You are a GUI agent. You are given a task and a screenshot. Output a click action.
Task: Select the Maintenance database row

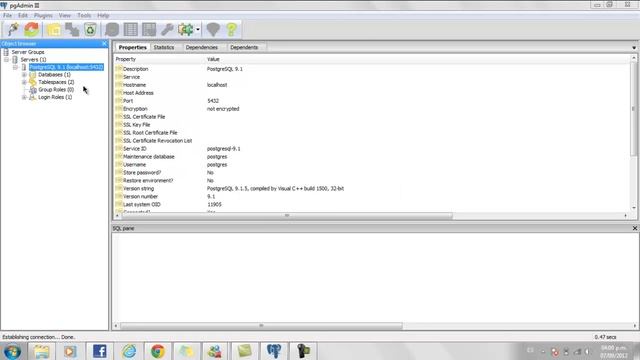(372, 157)
